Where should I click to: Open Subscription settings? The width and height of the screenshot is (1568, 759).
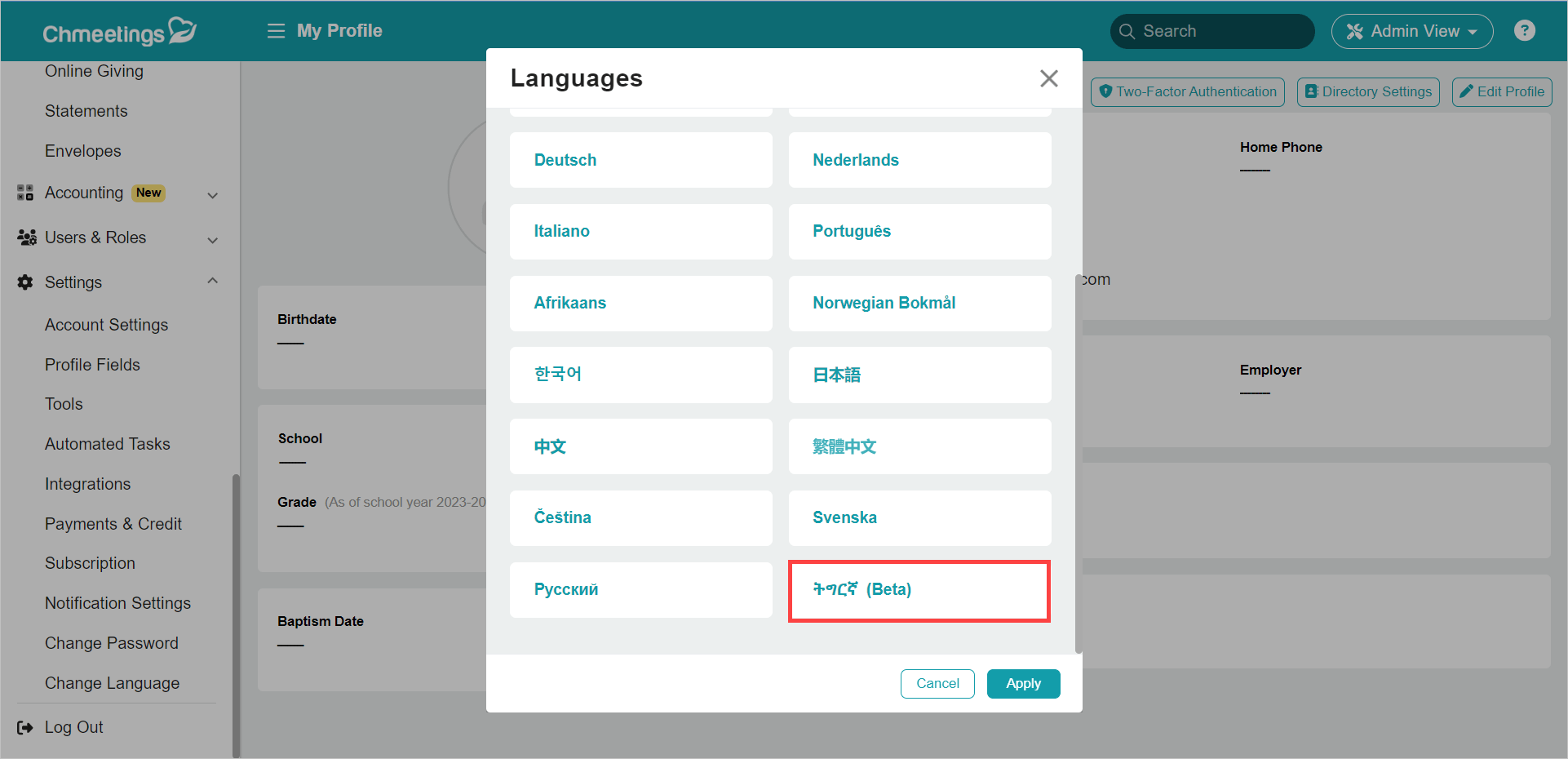coord(90,563)
